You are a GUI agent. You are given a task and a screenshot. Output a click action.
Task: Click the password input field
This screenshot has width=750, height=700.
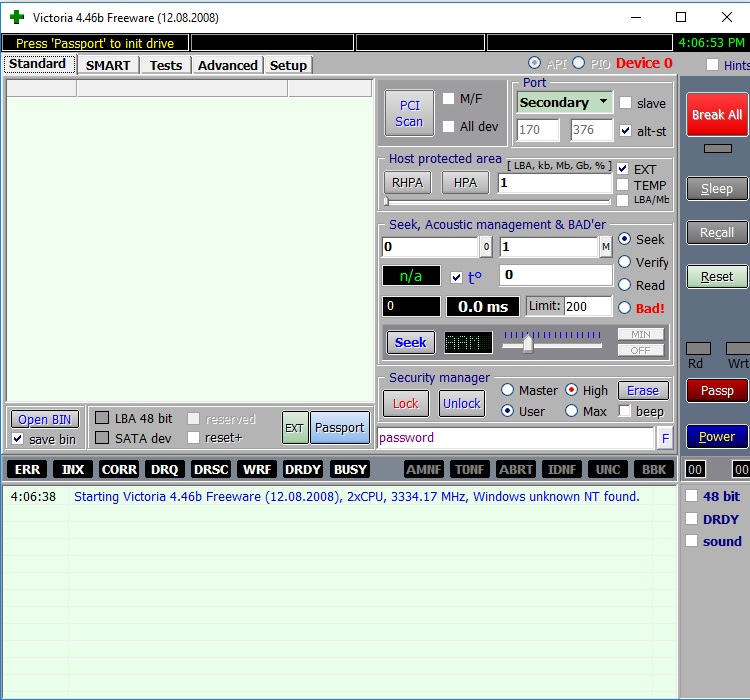pos(515,438)
